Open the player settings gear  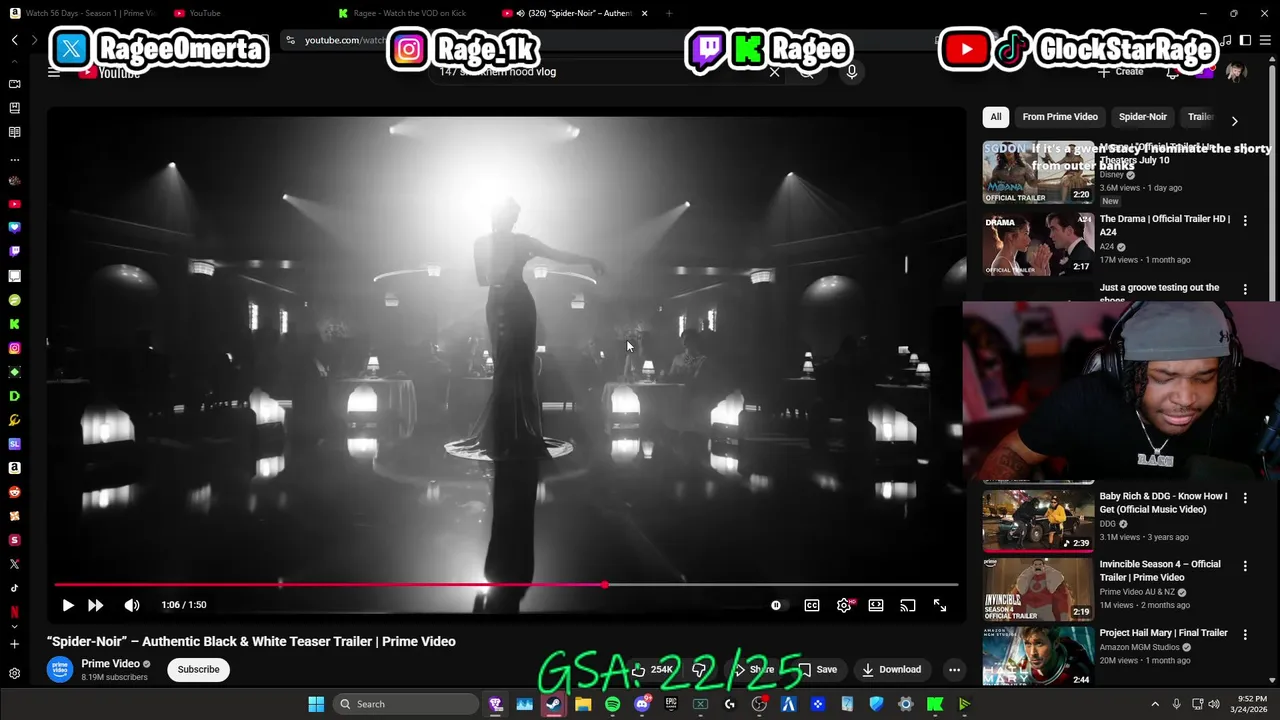point(845,605)
